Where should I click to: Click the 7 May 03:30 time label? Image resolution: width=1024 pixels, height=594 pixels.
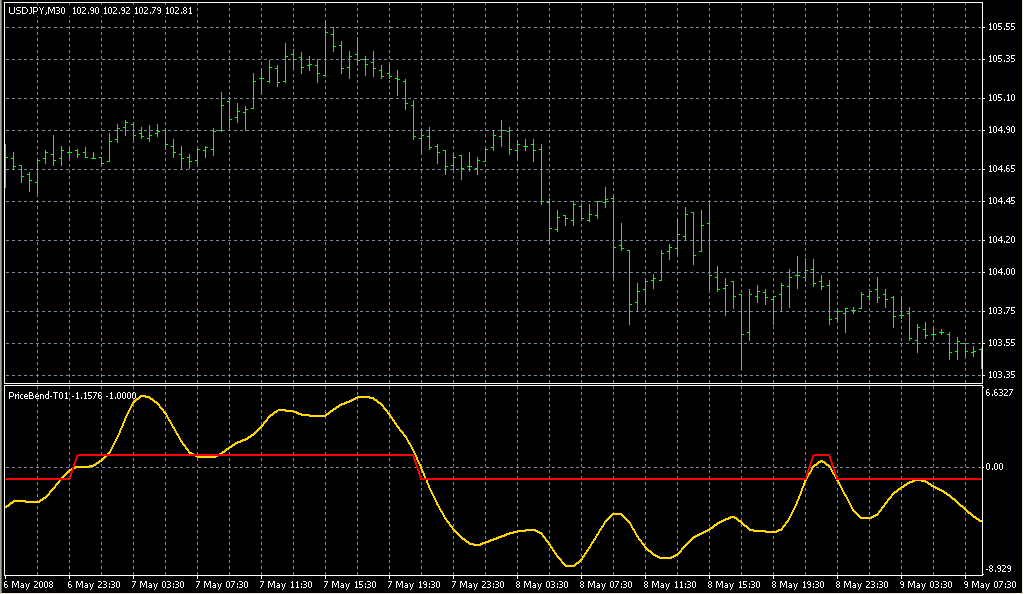click(x=155, y=584)
